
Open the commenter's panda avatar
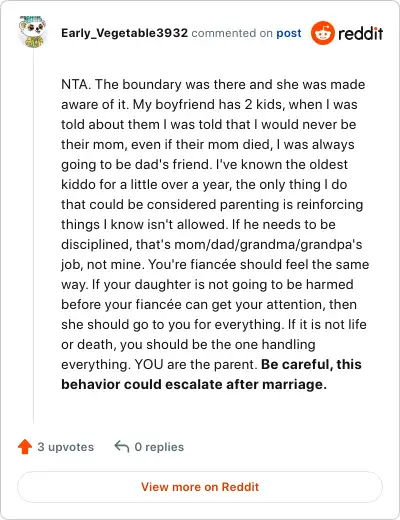[x=32, y=32]
